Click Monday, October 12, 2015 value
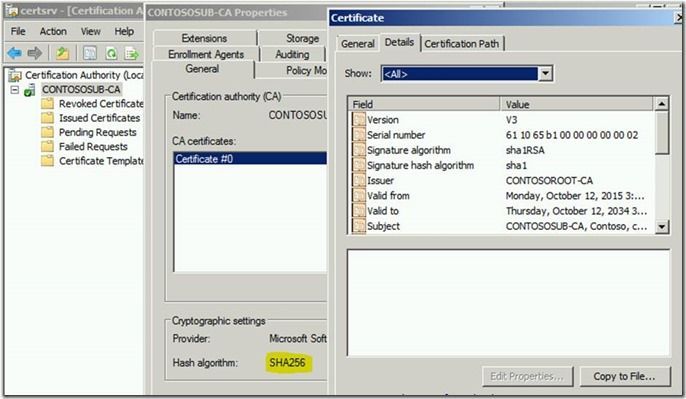Viewport: 686px width, 399px height. pos(575,196)
